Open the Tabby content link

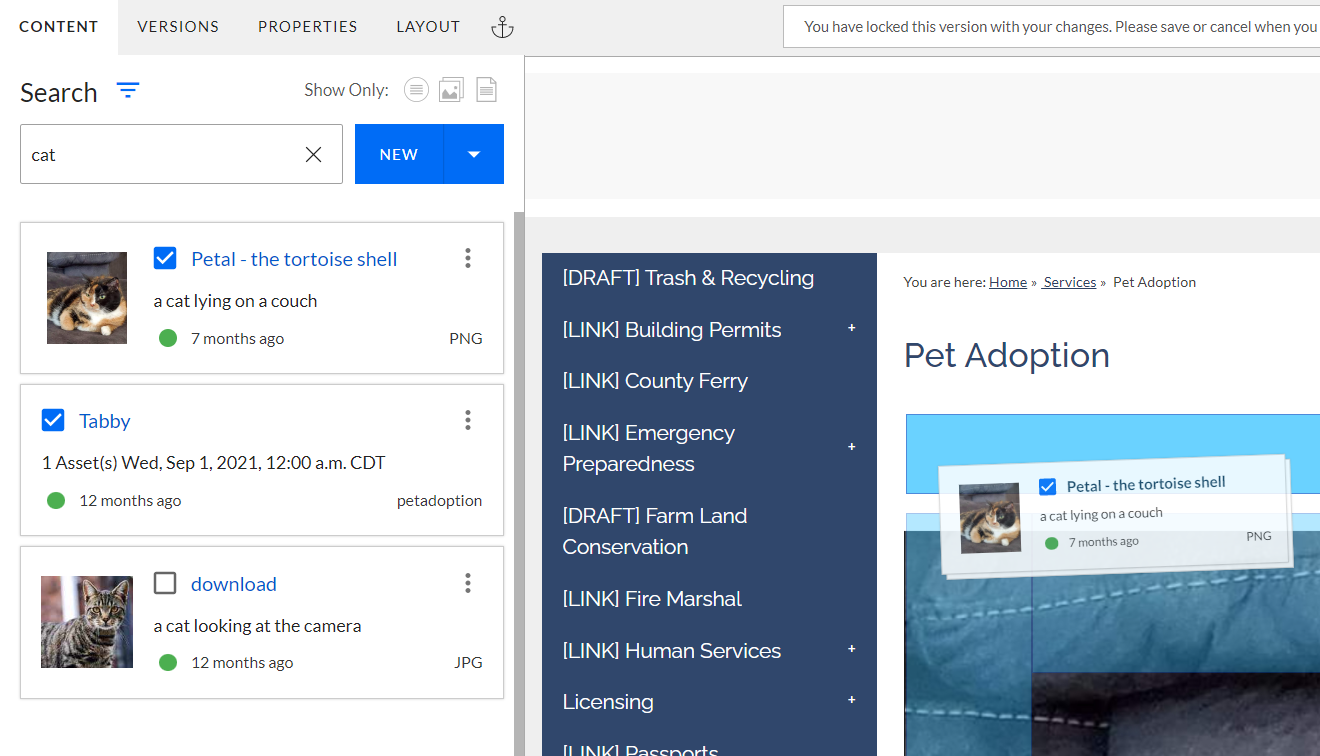coord(105,421)
